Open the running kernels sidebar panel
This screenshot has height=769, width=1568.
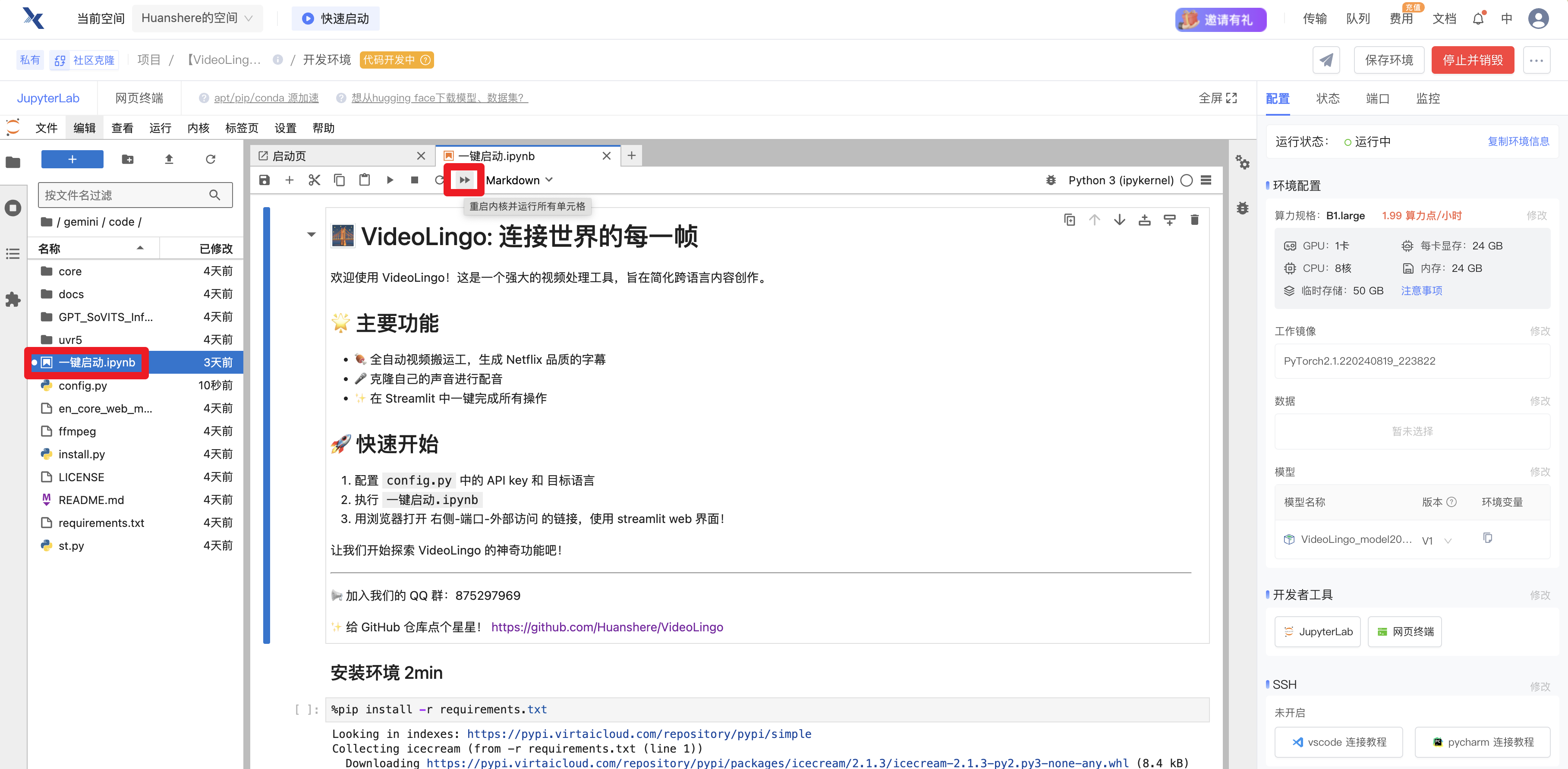(x=13, y=208)
